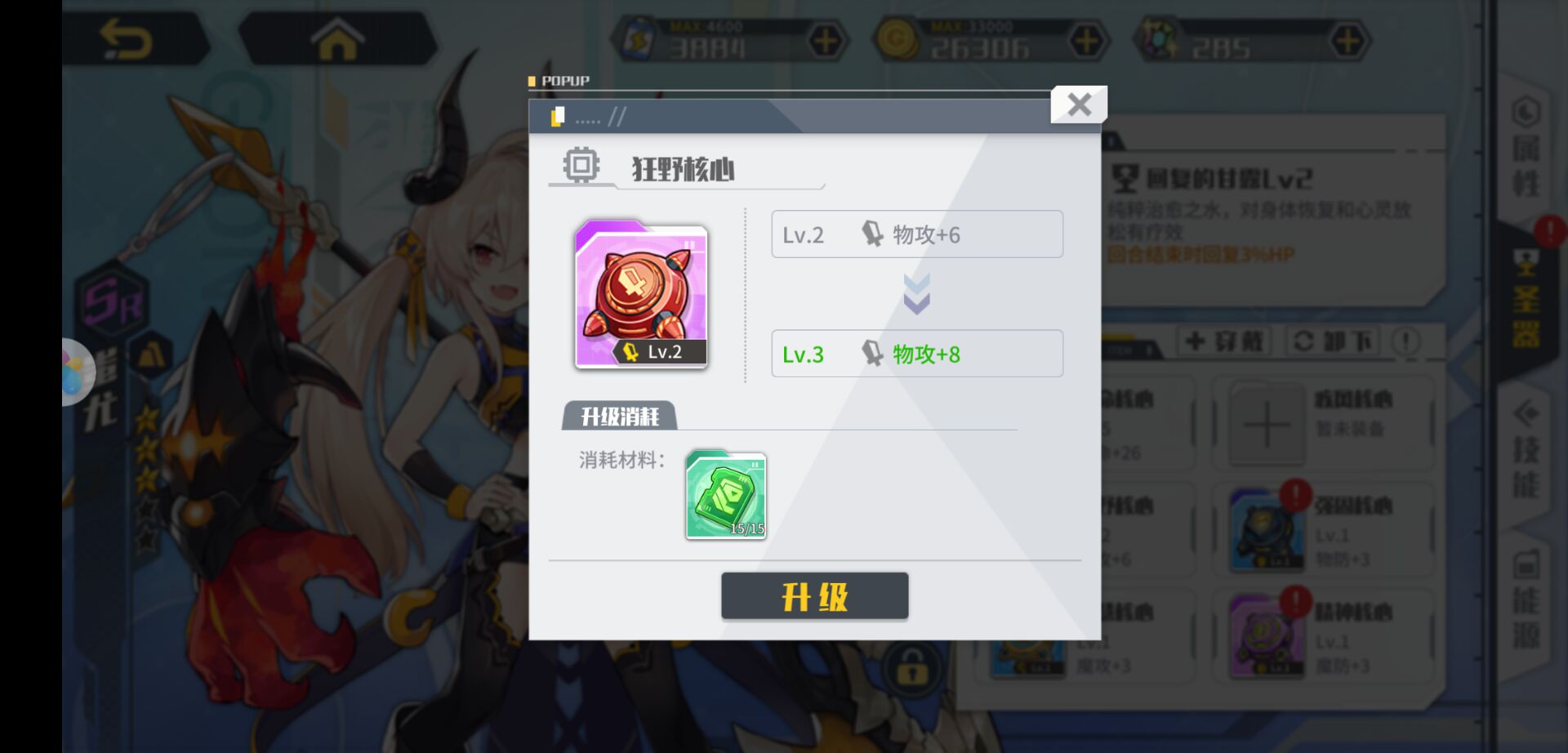
Task: Tap the green upgrade material icon 15/15
Action: (725, 495)
